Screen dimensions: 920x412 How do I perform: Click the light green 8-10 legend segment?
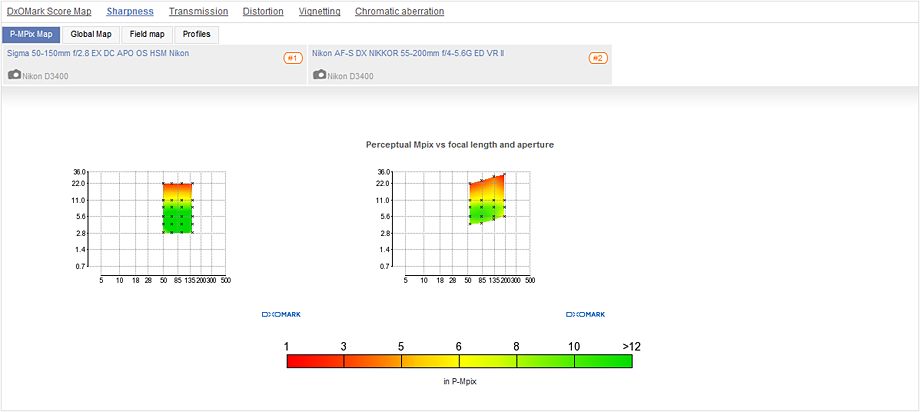click(545, 361)
